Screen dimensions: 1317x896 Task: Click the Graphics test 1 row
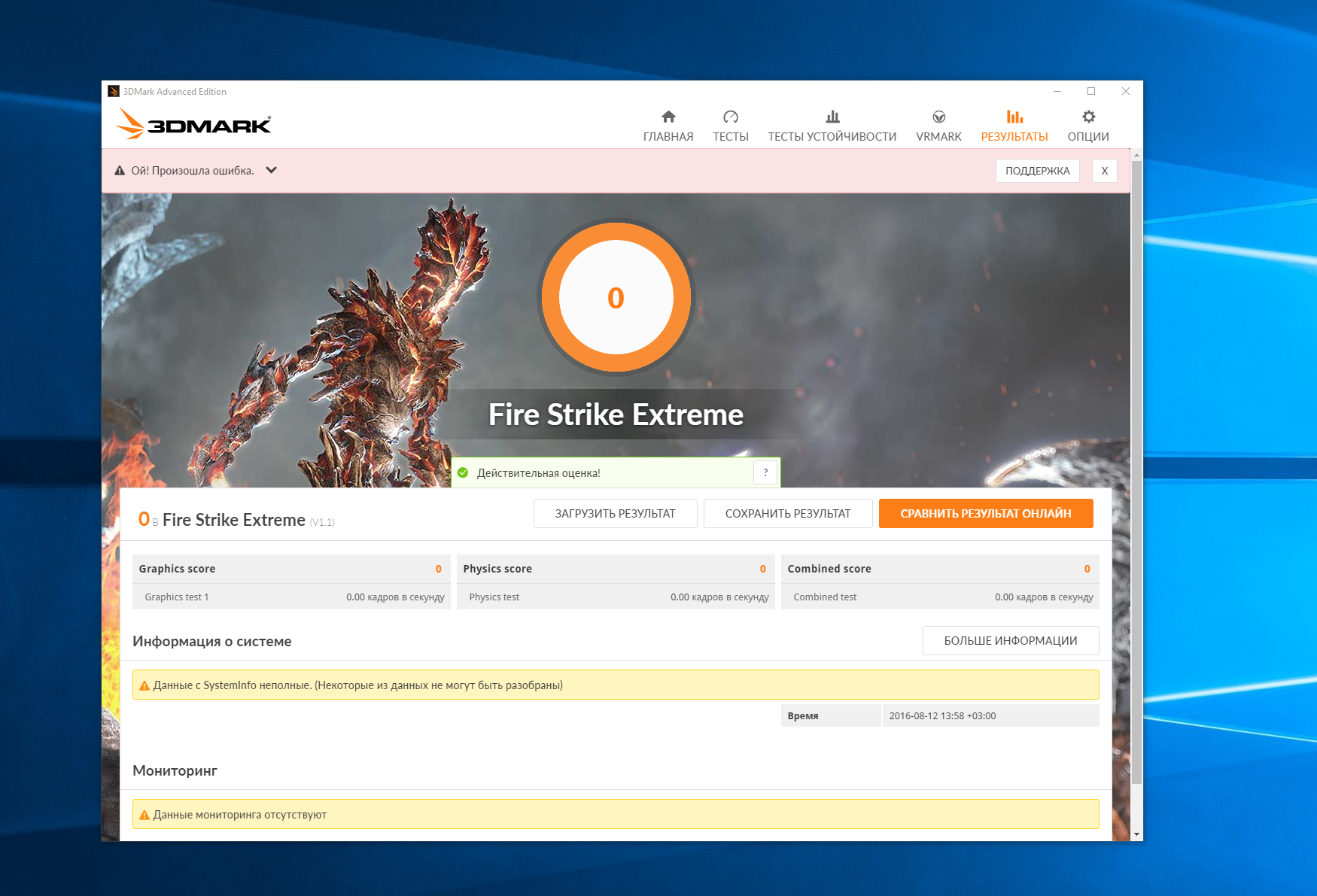pos(292,597)
